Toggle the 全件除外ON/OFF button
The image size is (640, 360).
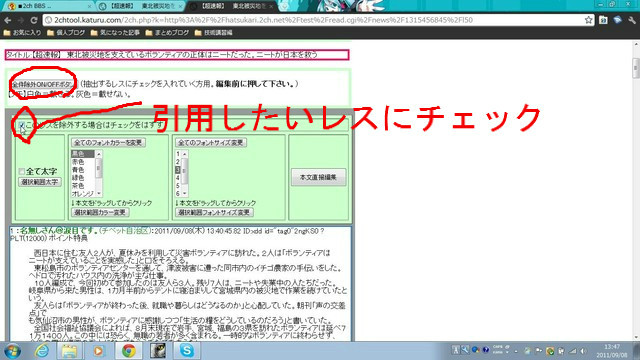point(43,84)
